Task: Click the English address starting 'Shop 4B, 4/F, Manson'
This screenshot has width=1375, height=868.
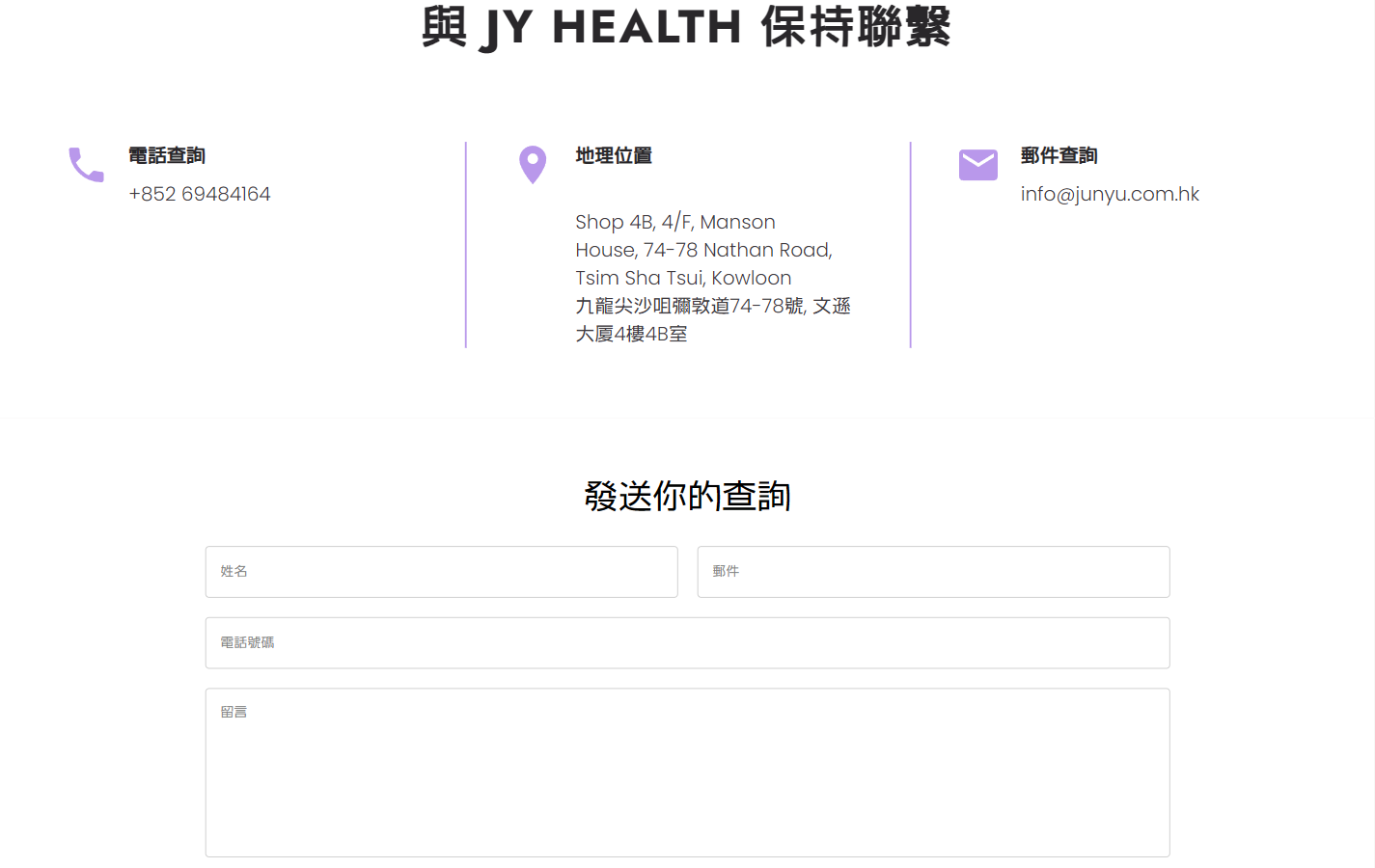Action: tap(703, 250)
